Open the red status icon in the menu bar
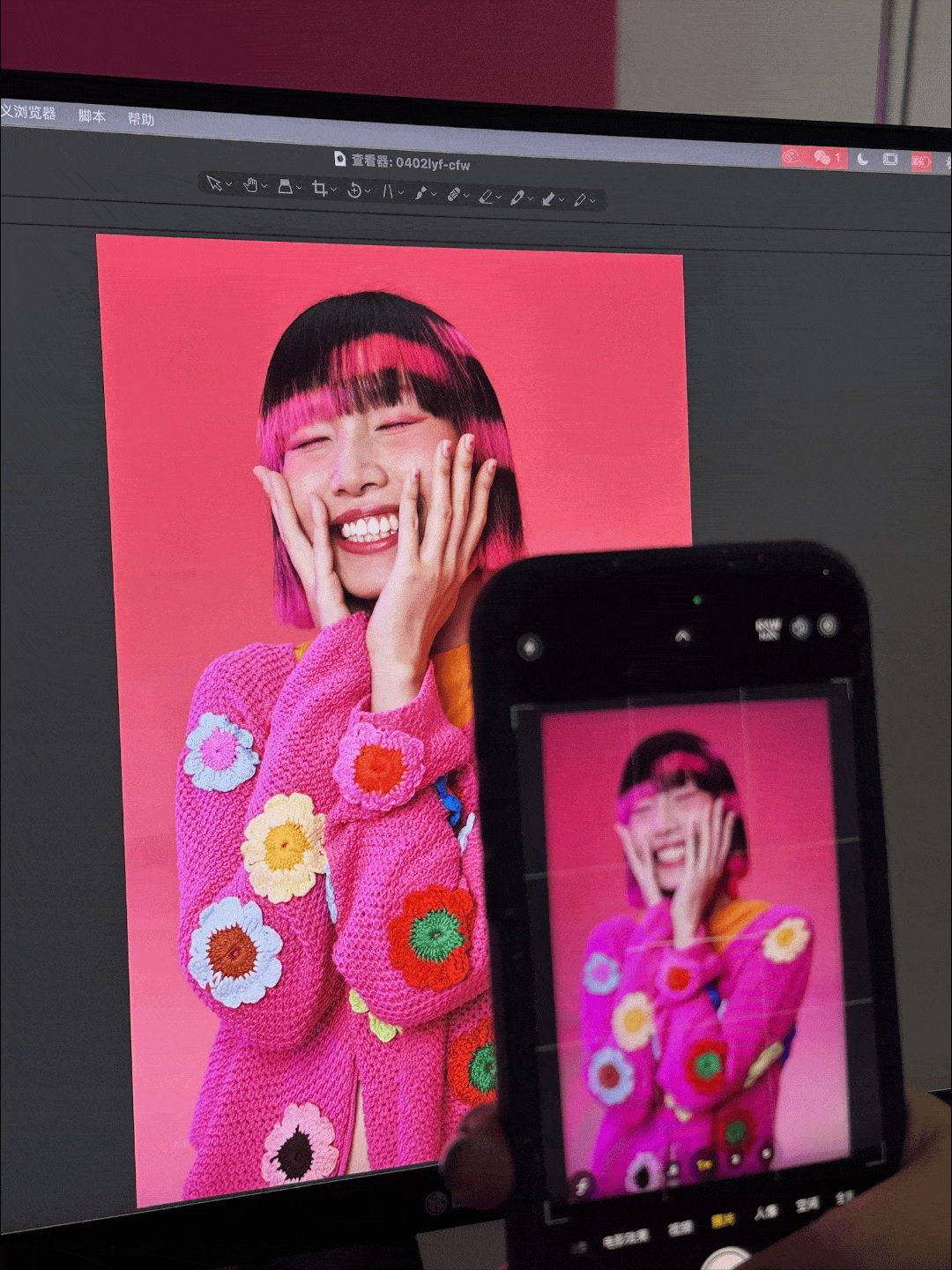Image resolution: width=952 pixels, height=1270 pixels. 791,155
